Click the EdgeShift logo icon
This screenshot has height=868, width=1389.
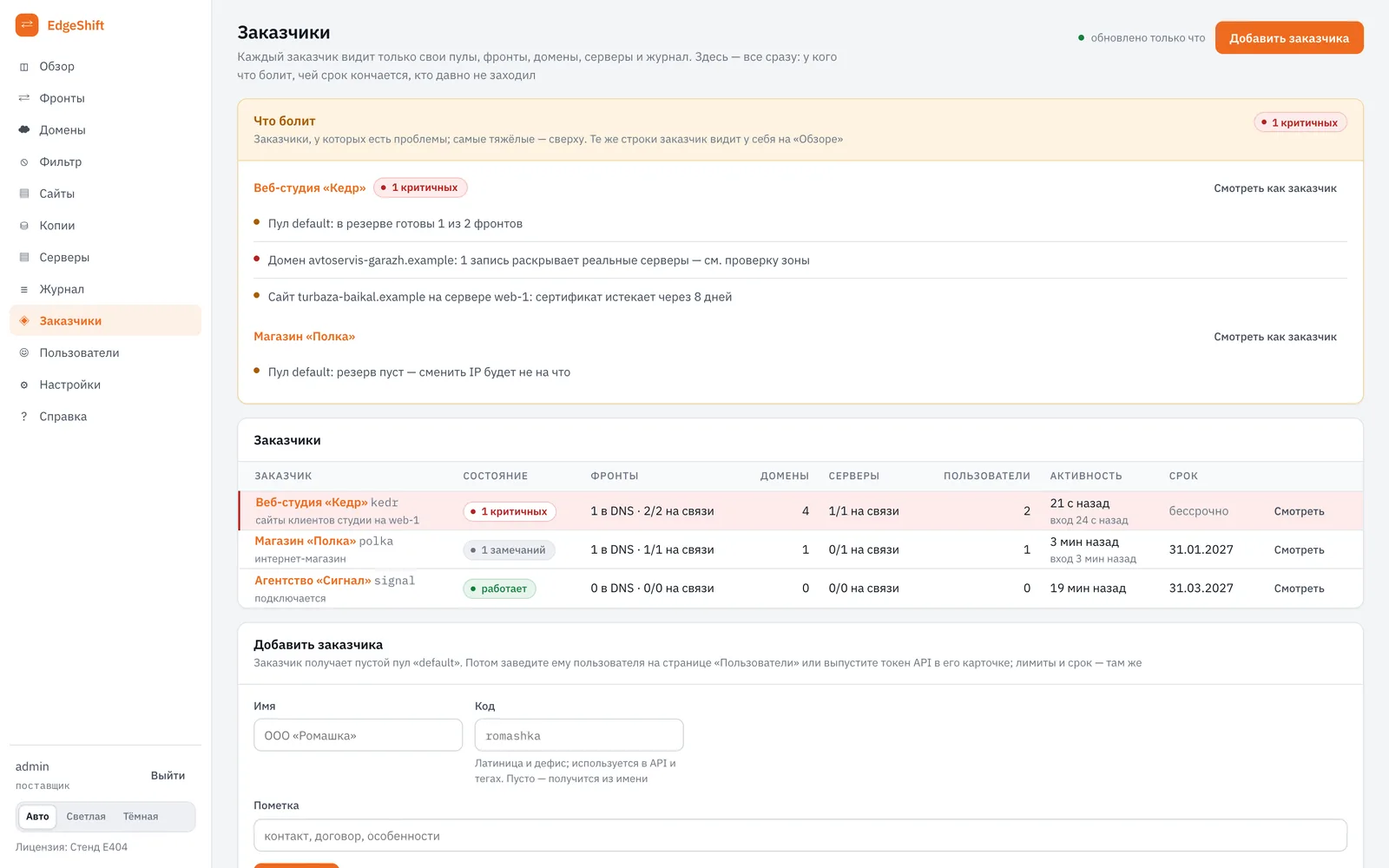[x=27, y=25]
